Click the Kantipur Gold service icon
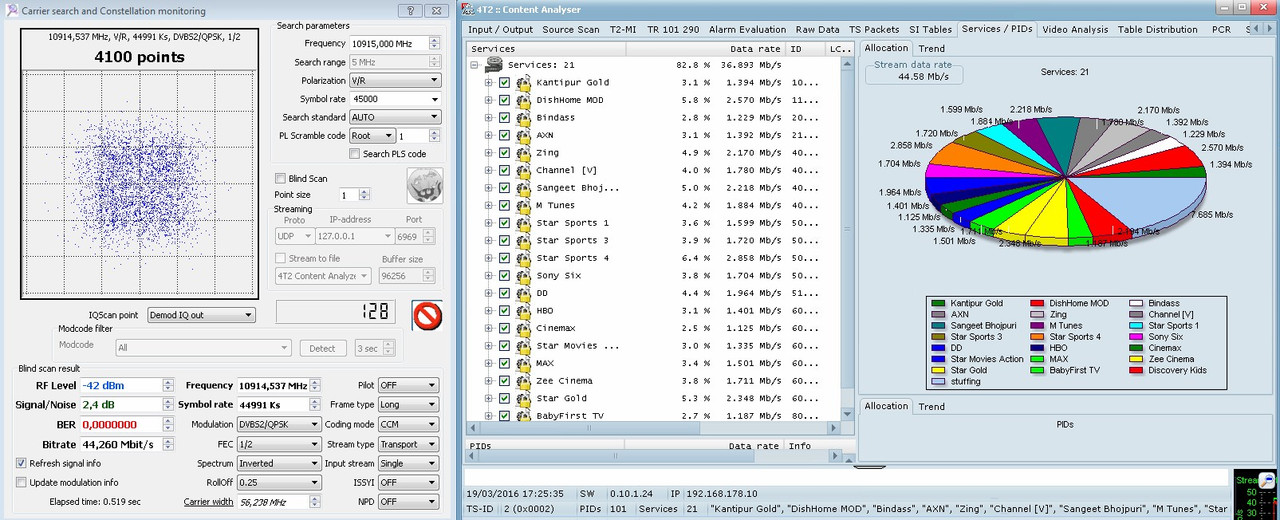The image size is (1280, 520). (523, 83)
